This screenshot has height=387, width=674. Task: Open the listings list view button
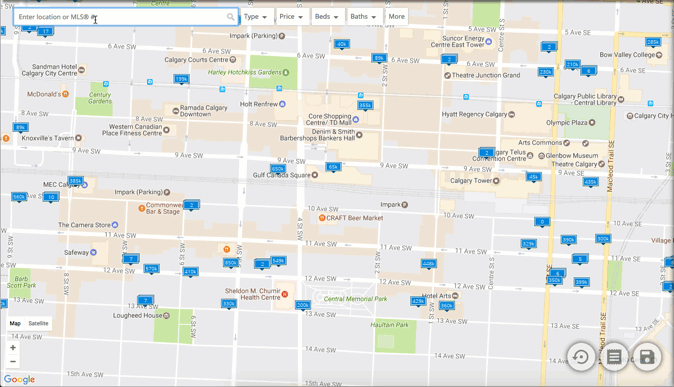[614, 357]
